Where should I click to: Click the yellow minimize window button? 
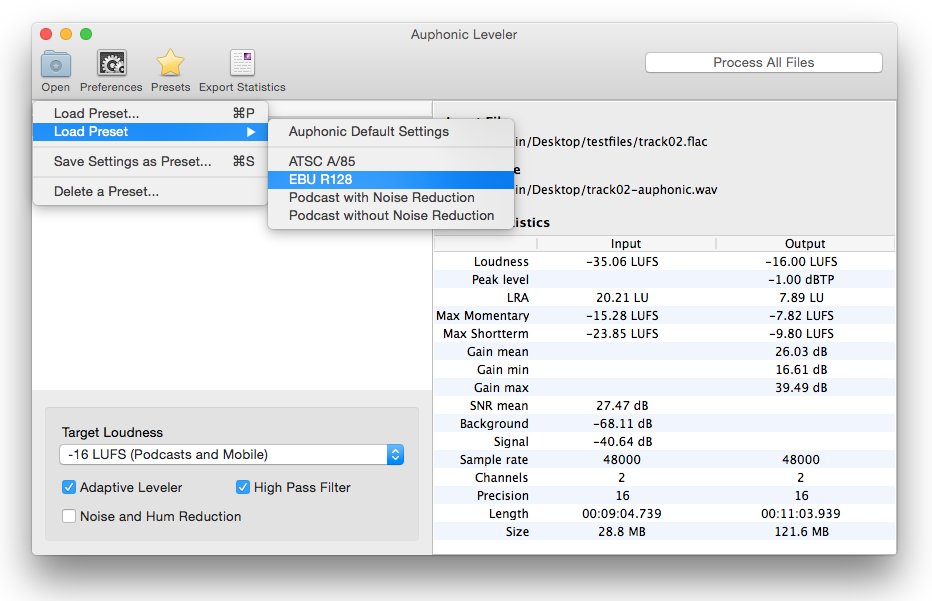66,34
